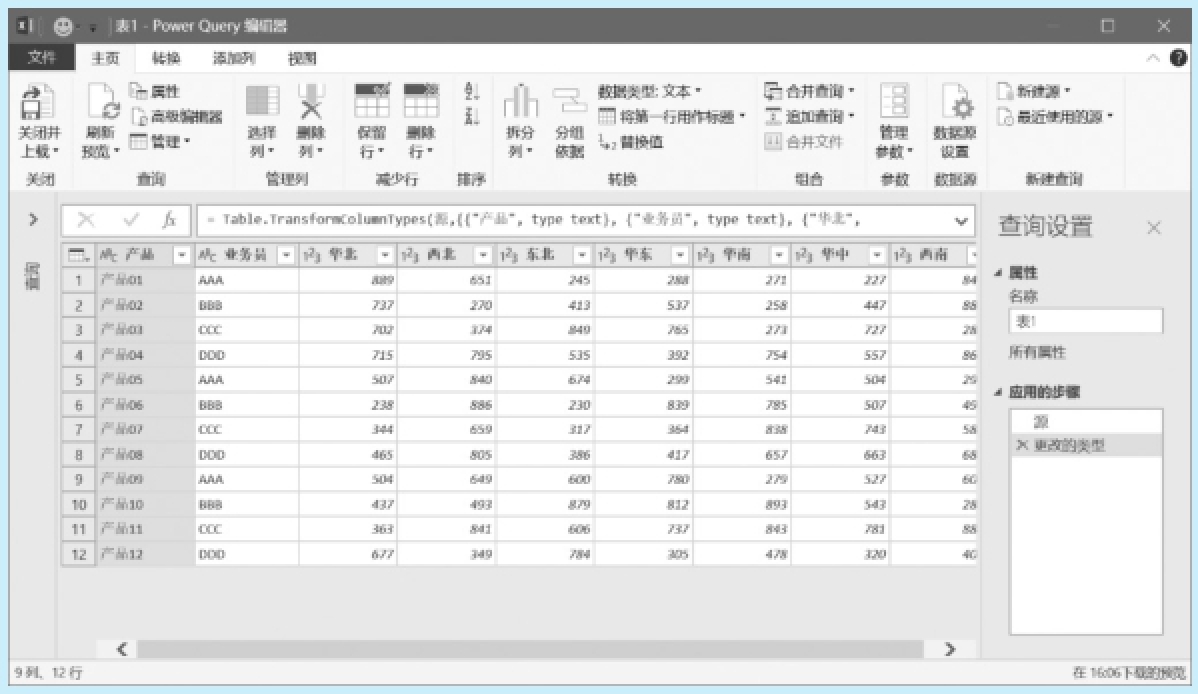The image size is (1198, 694).
Task: Switch to the 转换 ribbon tab
Action: pyautogui.click(x=166, y=58)
